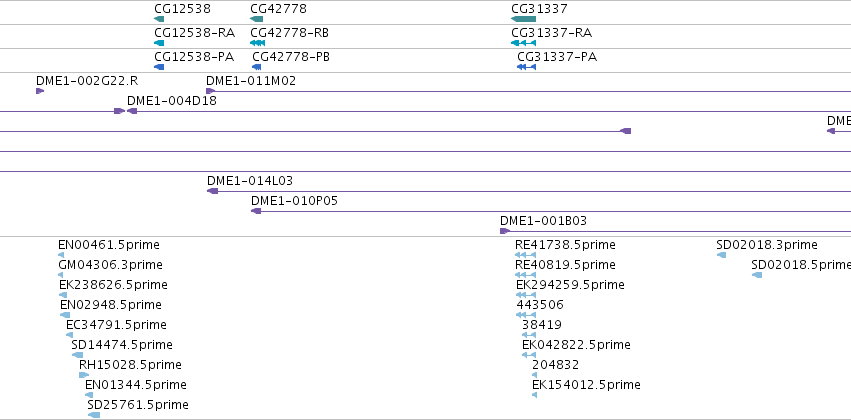This screenshot has width=851, height=420.
Task: Select the GM04306.3prime EST label
Action: tap(110, 265)
